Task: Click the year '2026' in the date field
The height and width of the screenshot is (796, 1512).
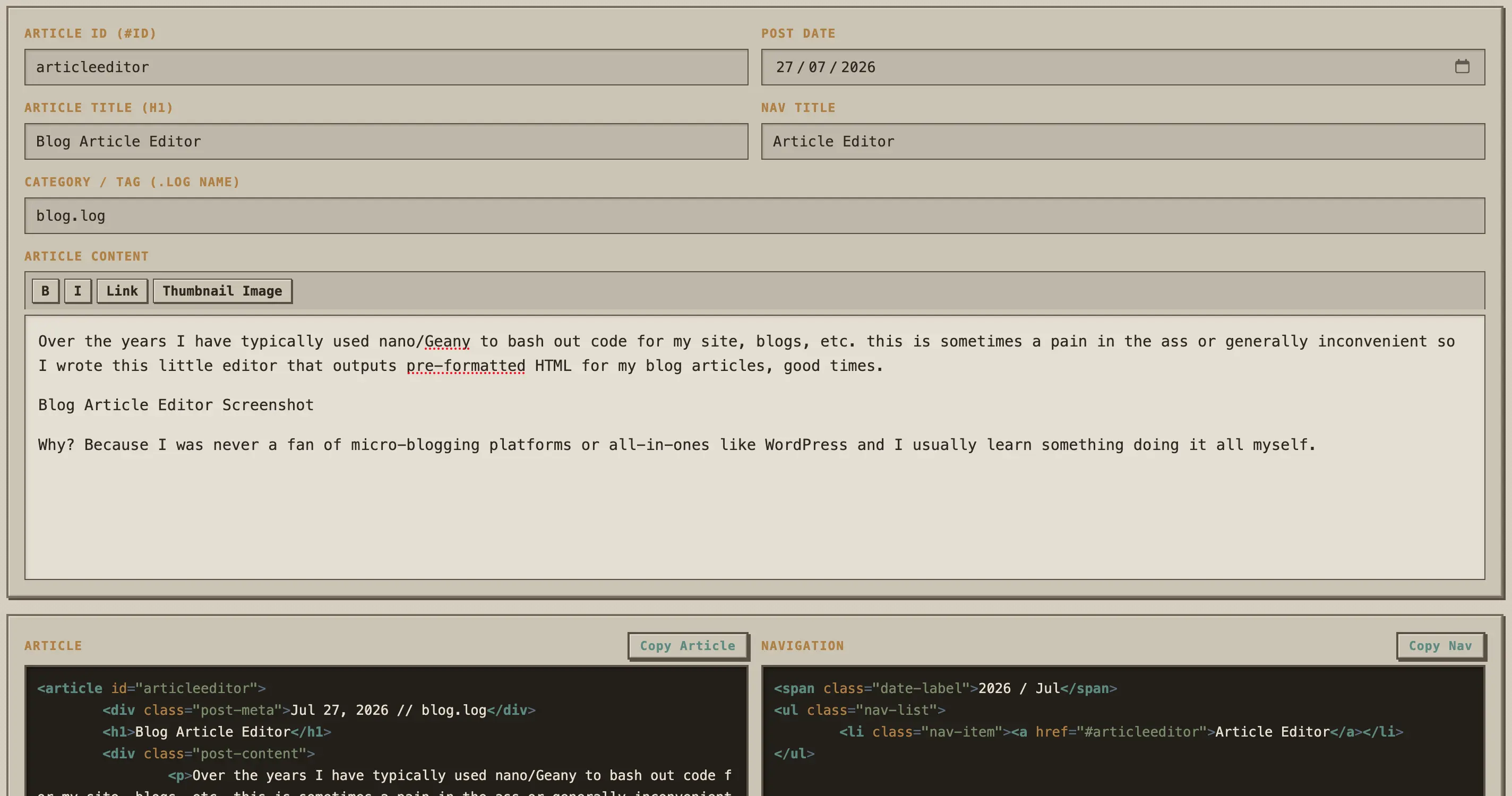Action: (858, 67)
